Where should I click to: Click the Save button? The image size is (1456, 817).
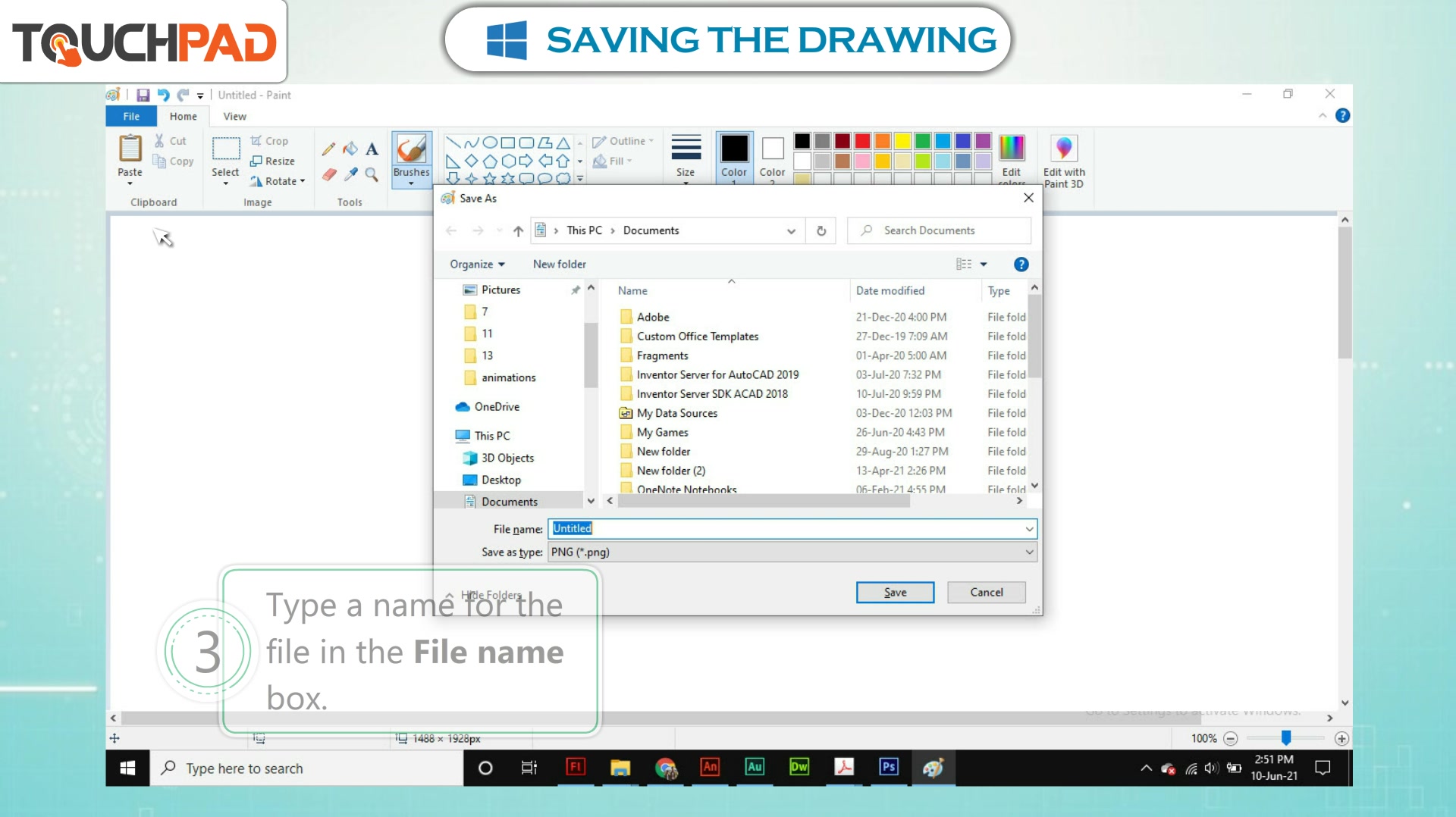click(x=895, y=593)
